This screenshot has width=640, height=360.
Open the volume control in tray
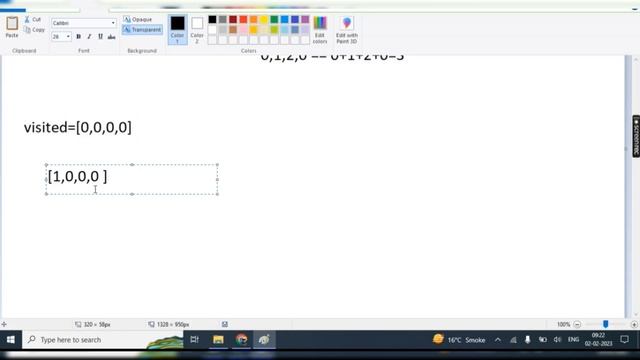[x=557, y=340]
